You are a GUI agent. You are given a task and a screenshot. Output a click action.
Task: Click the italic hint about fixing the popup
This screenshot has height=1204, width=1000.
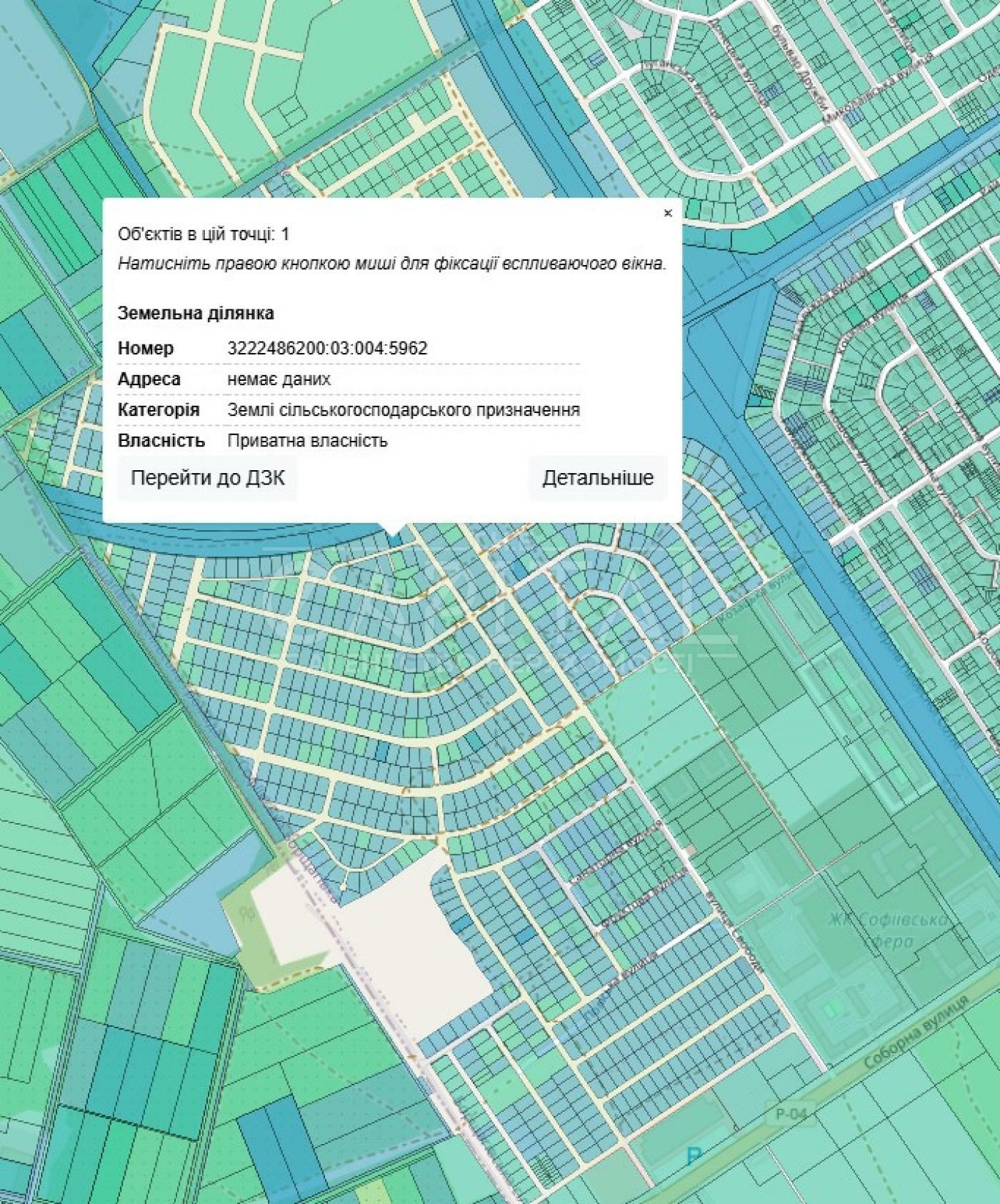392,263
